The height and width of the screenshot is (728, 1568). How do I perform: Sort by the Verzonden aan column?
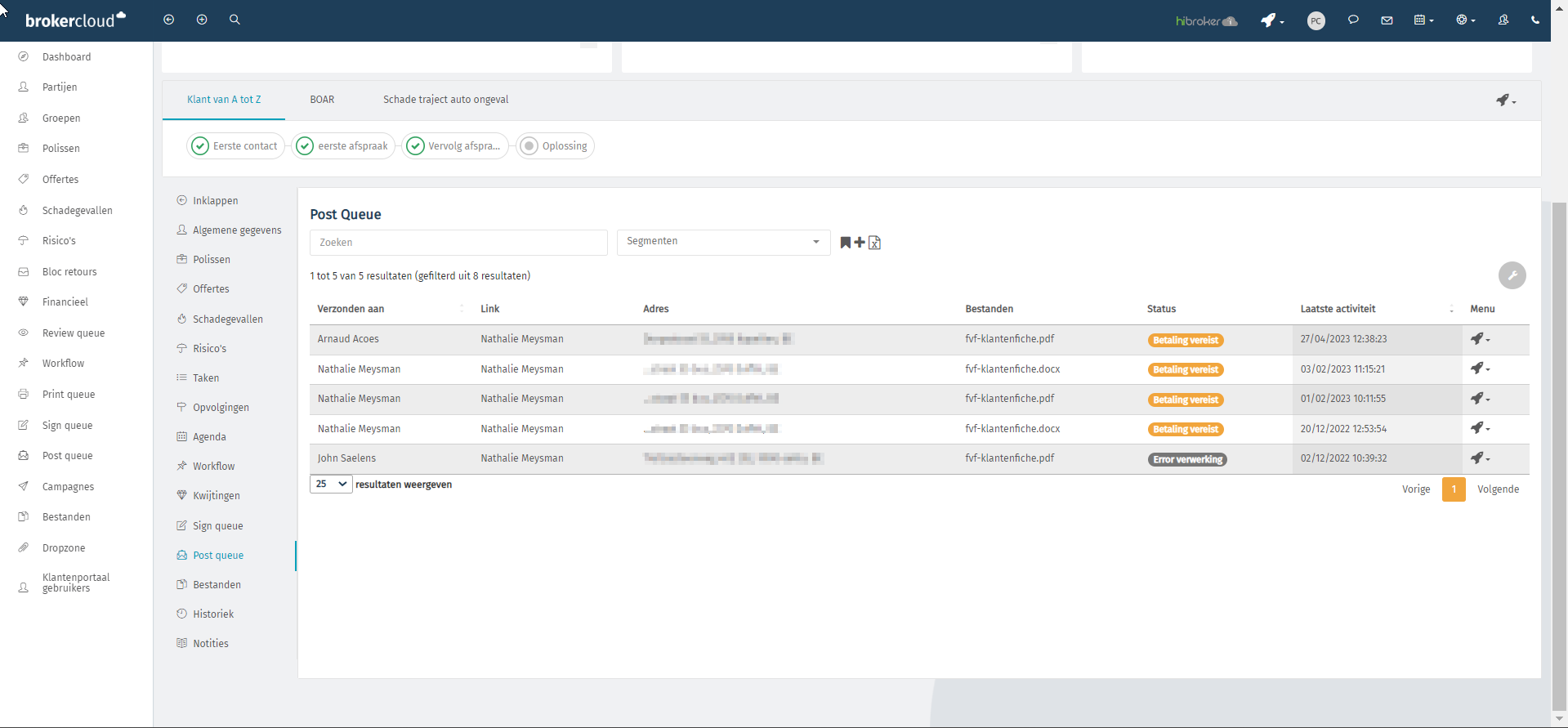pos(391,309)
